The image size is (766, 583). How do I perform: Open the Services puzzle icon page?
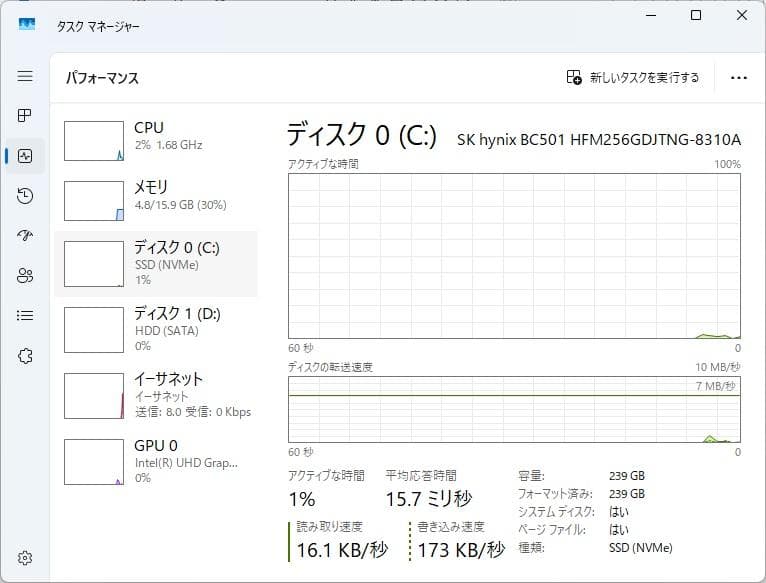25,356
